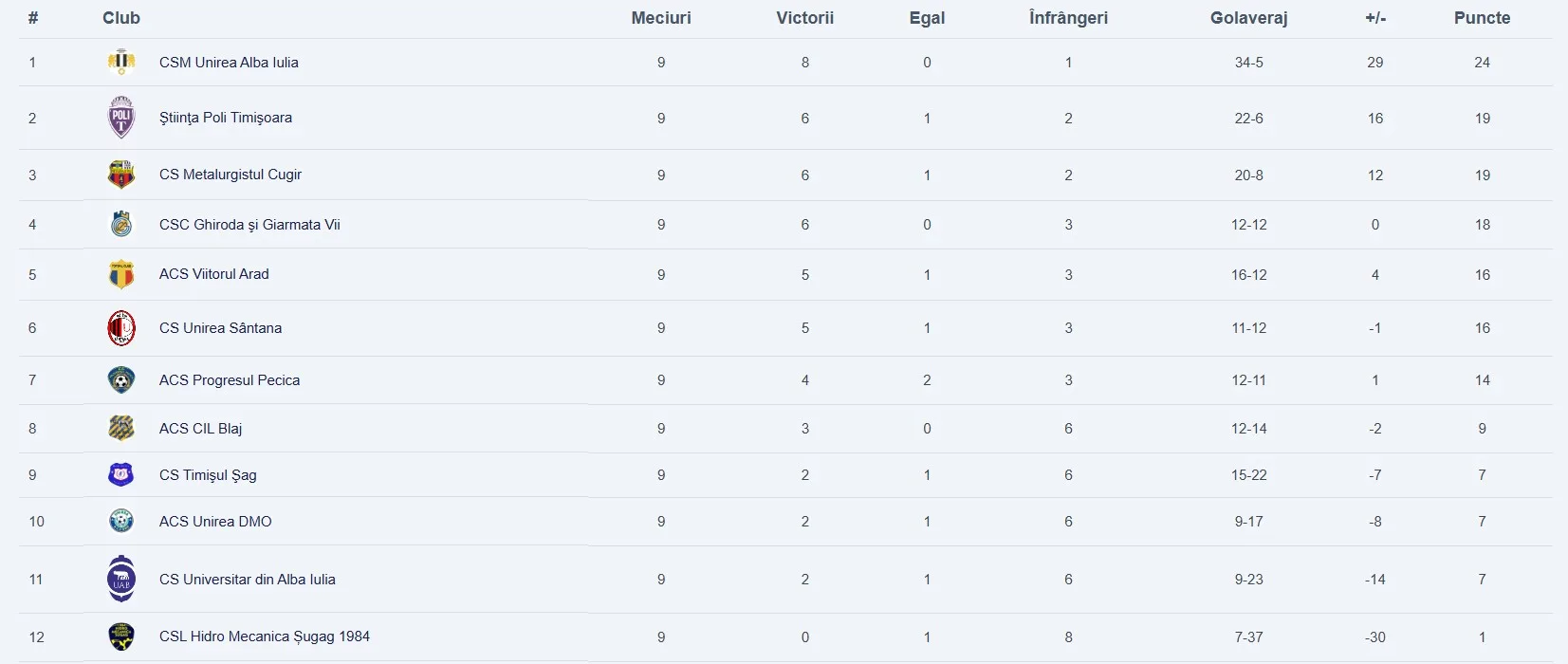Image resolution: width=1568 pixels, height=664 pixels.
Task: Click the Golaveraj column header
Action: [1248, 18]
